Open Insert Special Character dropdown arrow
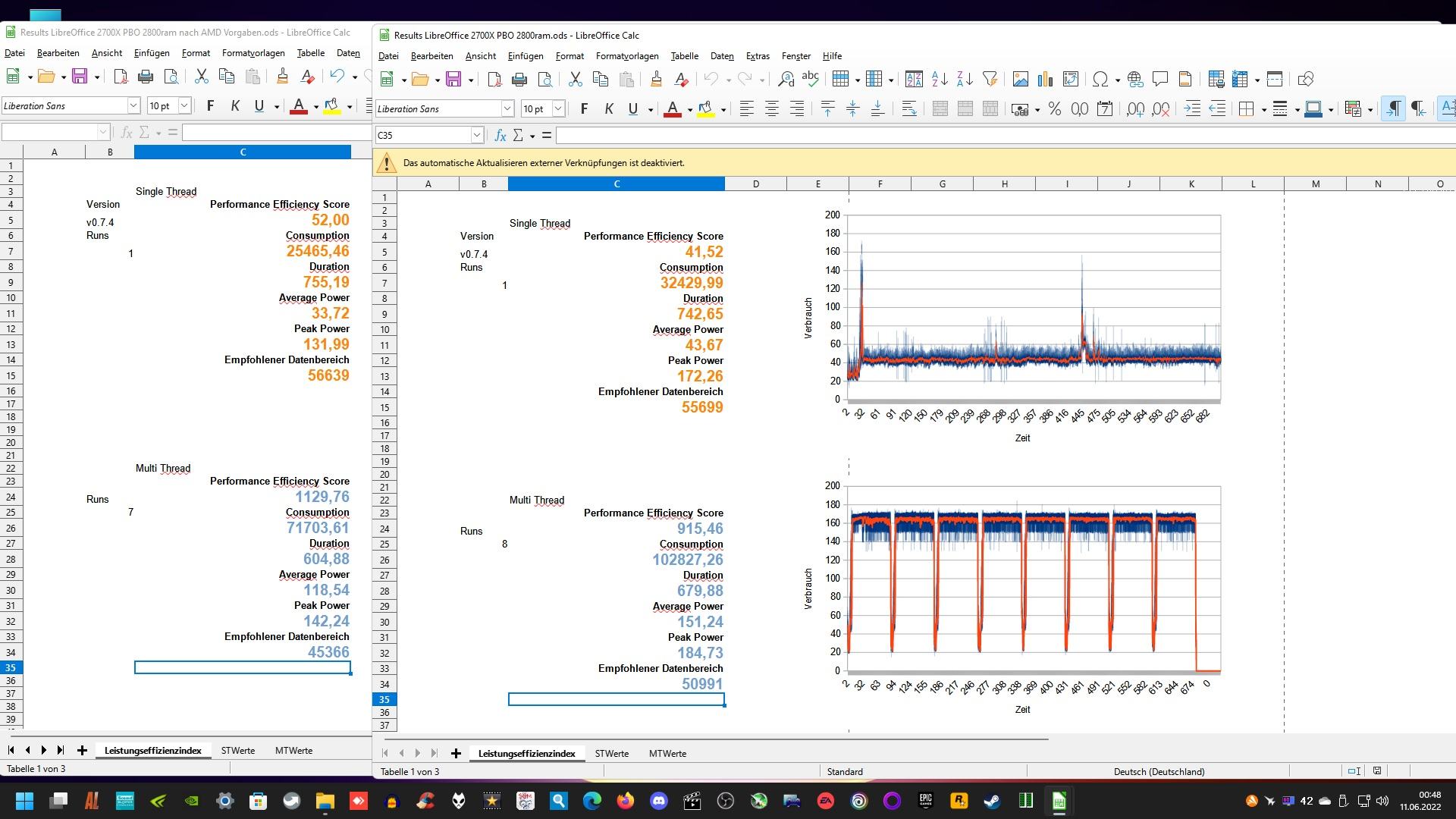Screen dimensions: 1456x819 (1118, 80)
